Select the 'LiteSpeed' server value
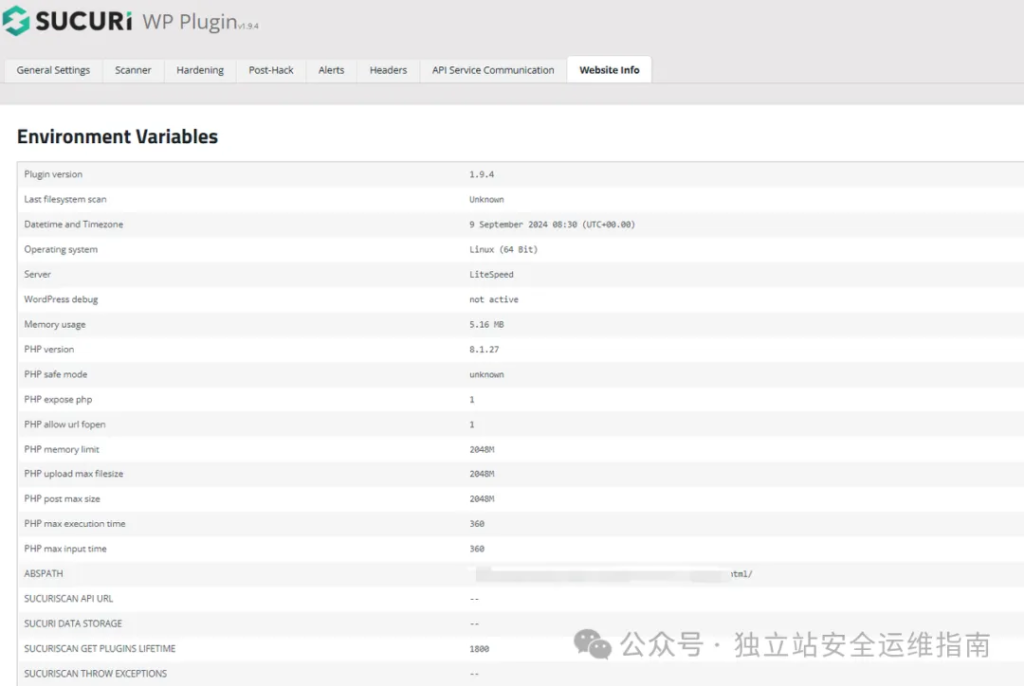Screen dimensions: 1024x686 coord(491,274)
